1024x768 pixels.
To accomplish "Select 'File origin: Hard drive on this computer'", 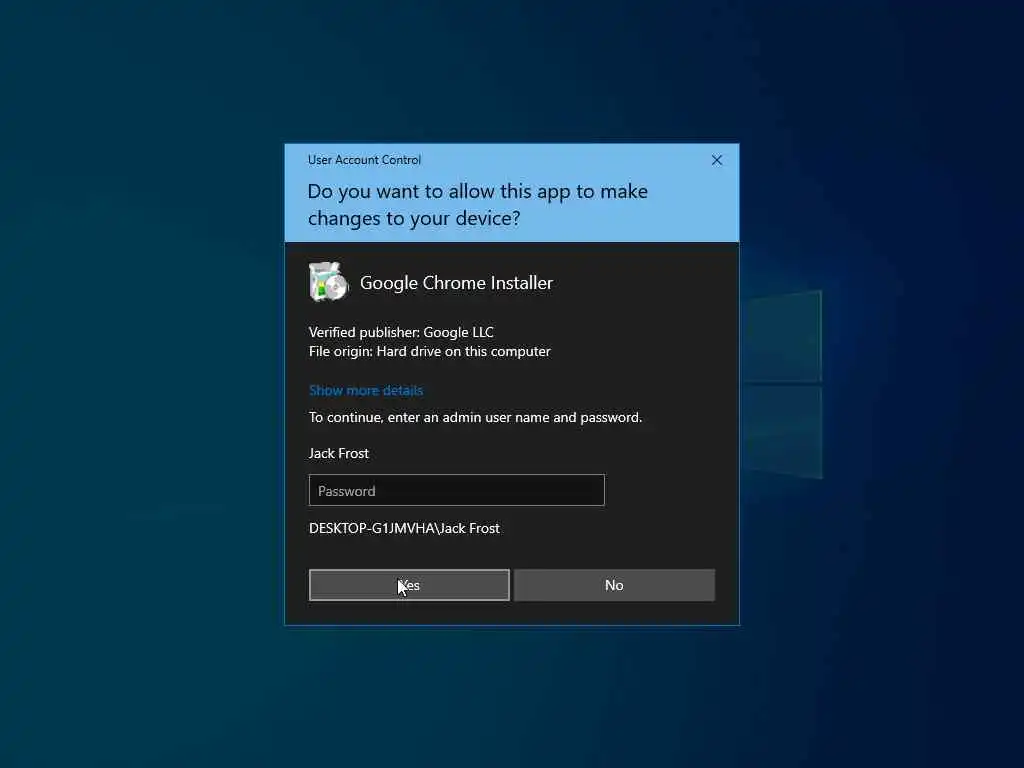I will point(430,351).
